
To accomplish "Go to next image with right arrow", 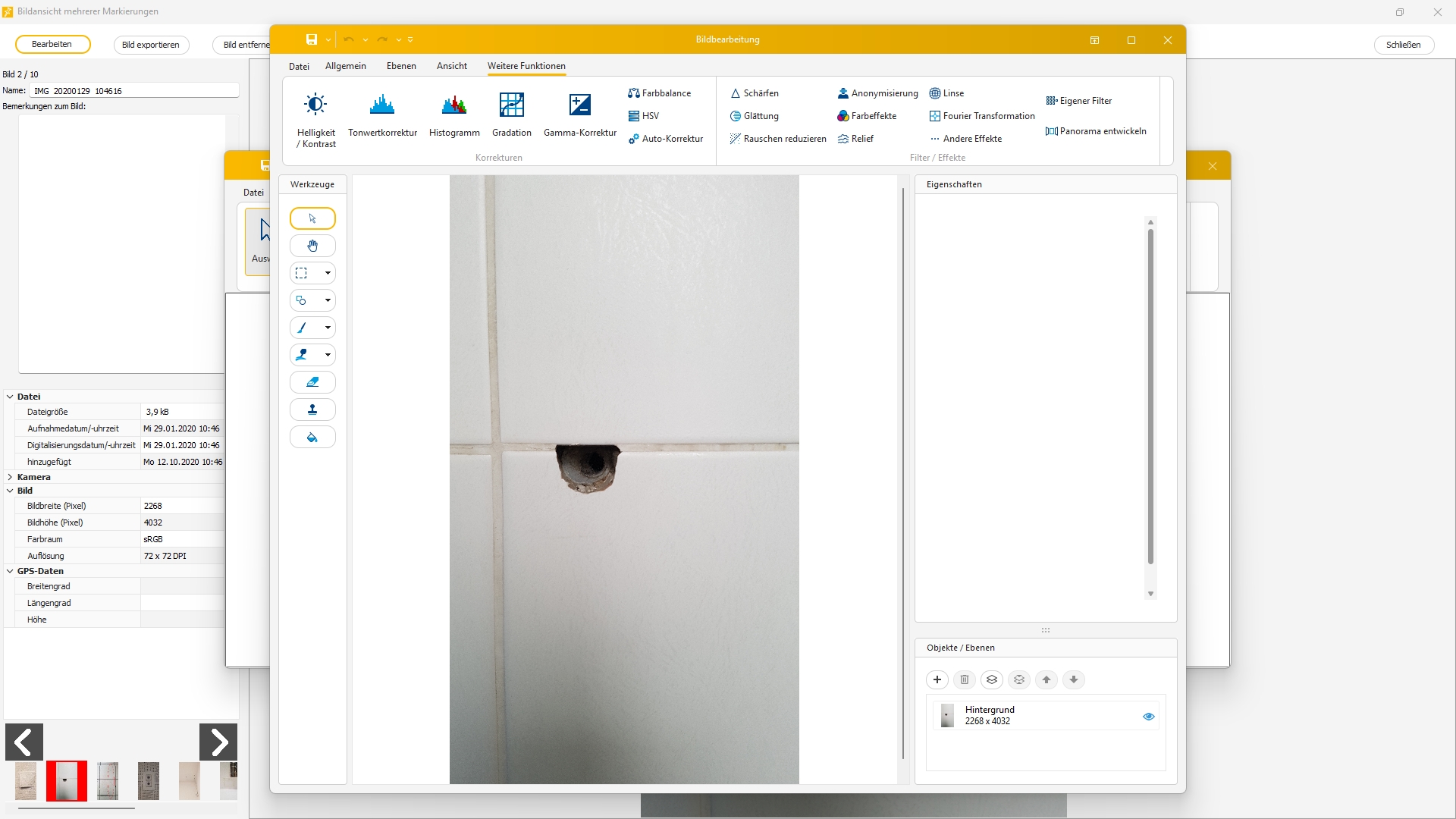I will click(218, 742).
